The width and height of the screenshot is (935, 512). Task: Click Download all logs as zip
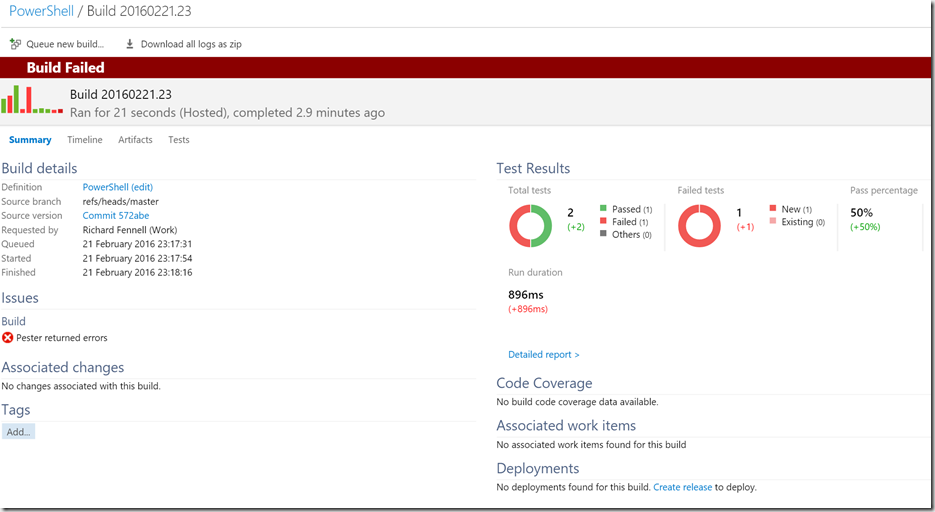(x=191, y=44)
